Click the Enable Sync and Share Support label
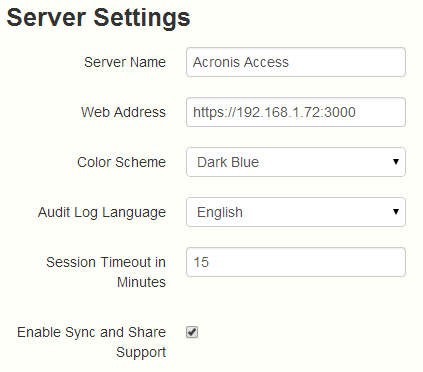 (x=92, y=342)
